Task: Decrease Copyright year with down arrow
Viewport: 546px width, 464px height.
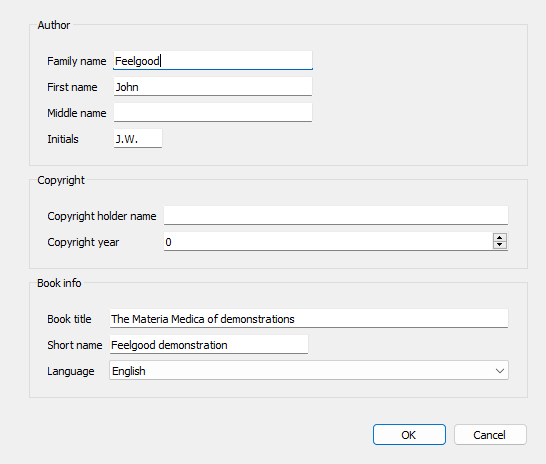Action: [500, 245]
